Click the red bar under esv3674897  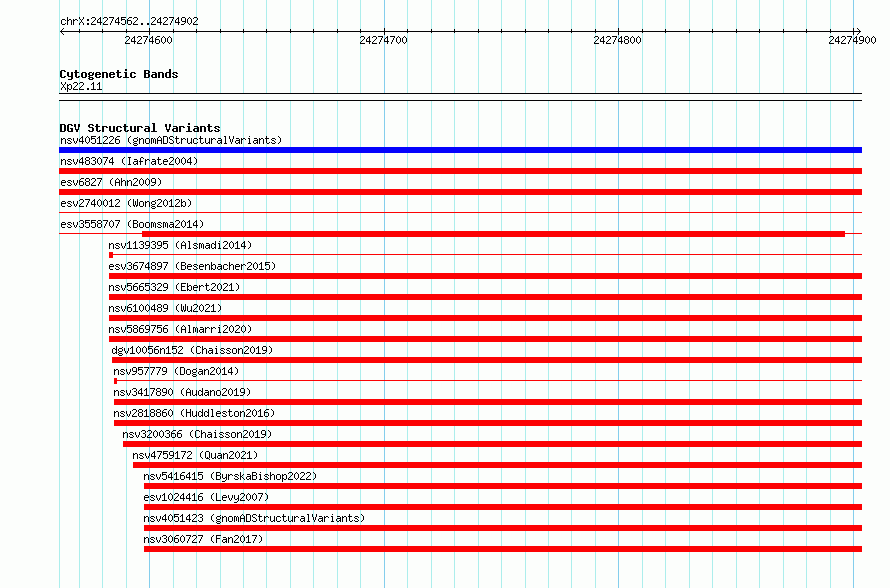coord(485,276)
